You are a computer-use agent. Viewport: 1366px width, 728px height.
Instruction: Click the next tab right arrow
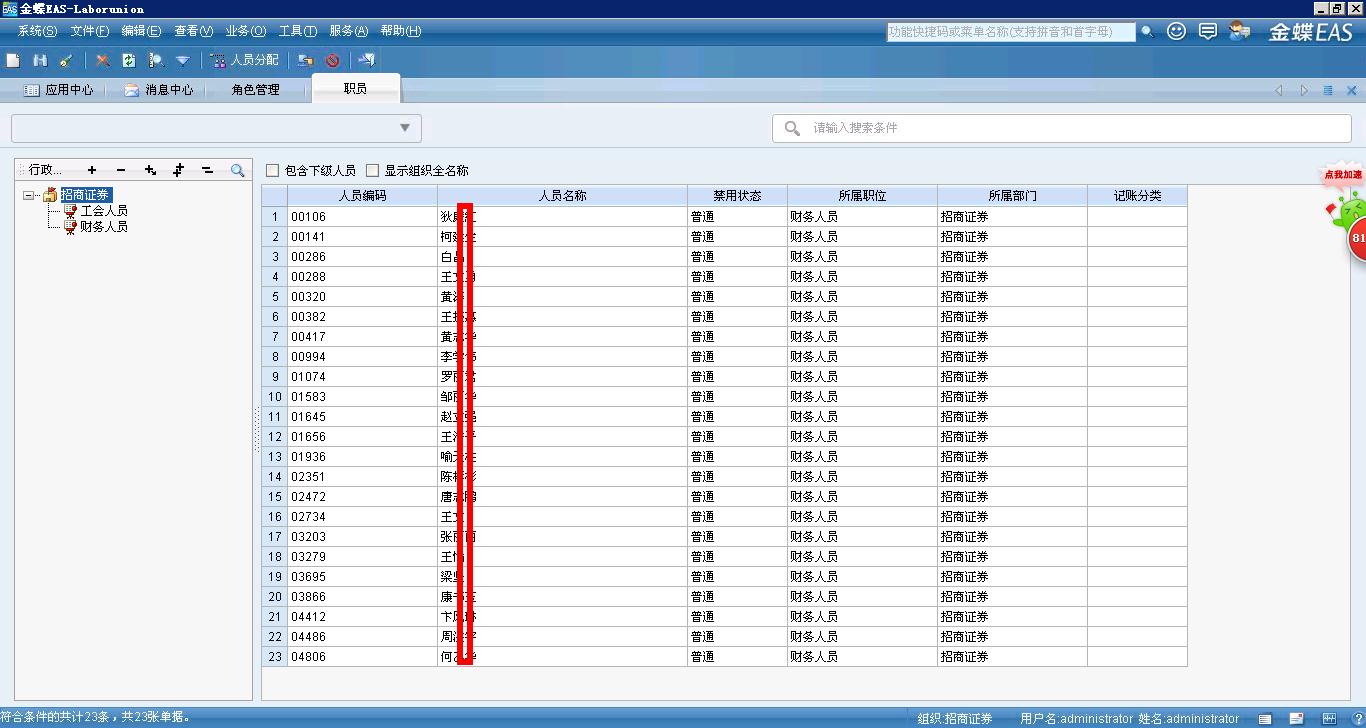[1304, 90]
